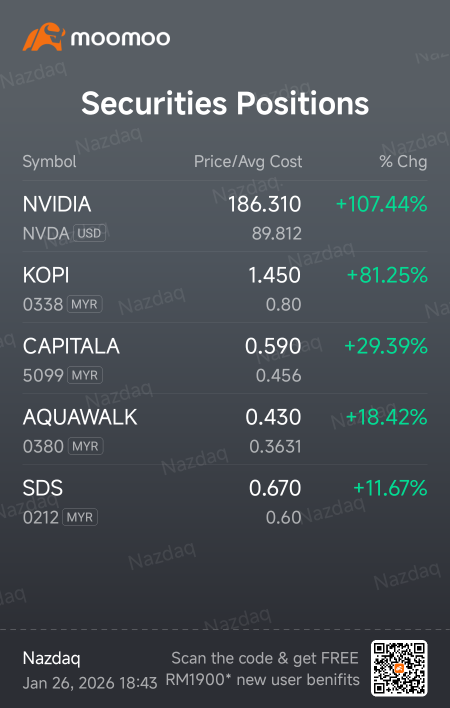Select the SDS position entry

point(225,500)
